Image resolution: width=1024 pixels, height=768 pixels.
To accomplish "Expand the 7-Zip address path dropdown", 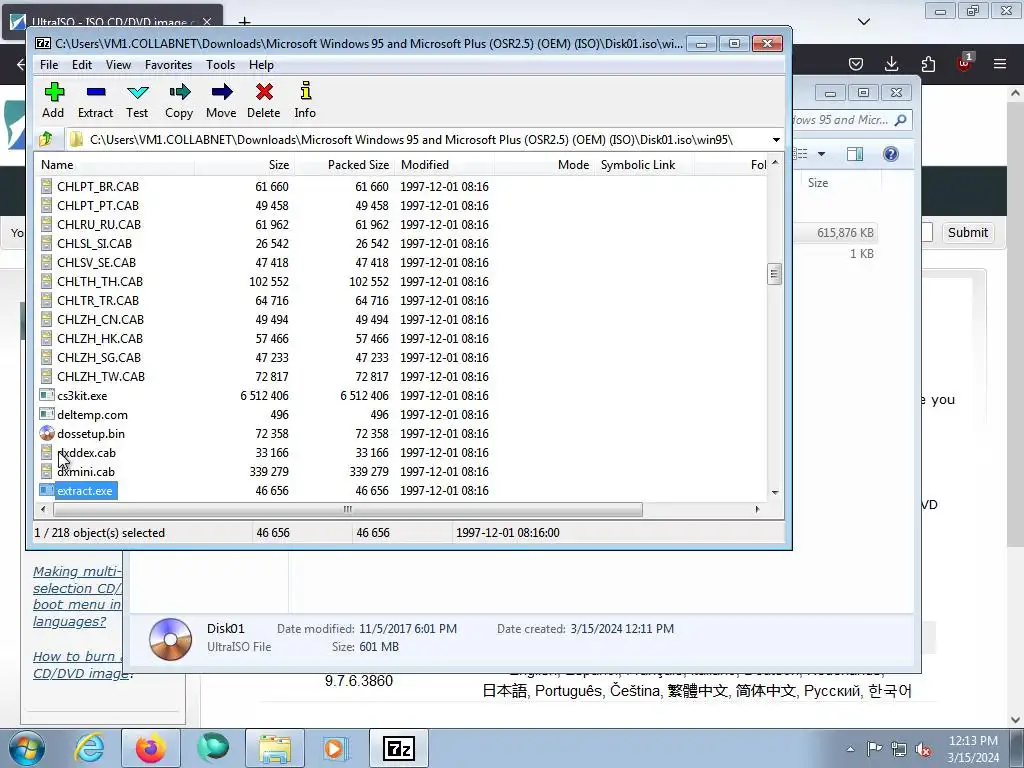I will pyautogui.click(x=776, y=140).
